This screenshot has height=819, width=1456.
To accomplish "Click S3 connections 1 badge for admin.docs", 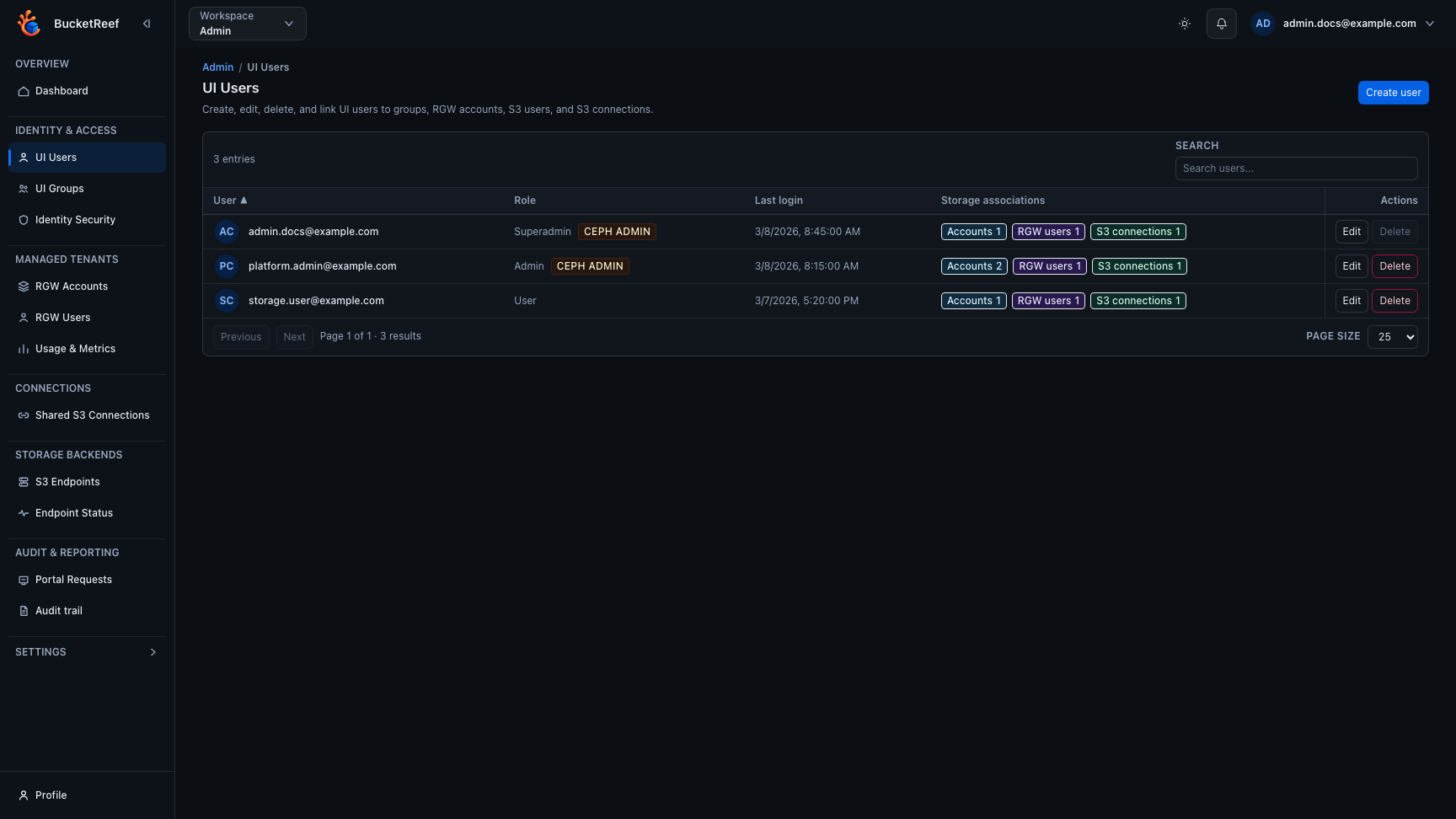I will [x=1137, y=232].
